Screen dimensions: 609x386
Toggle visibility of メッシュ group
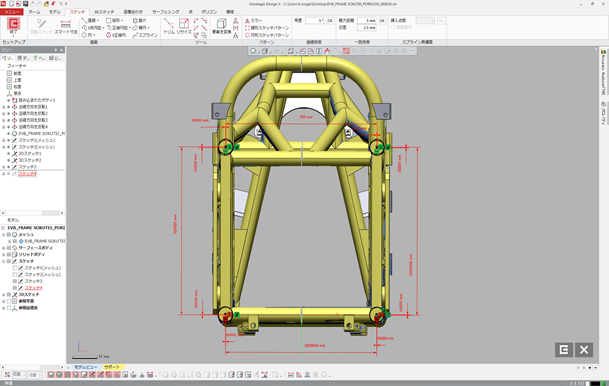click(x=9, y=235)
